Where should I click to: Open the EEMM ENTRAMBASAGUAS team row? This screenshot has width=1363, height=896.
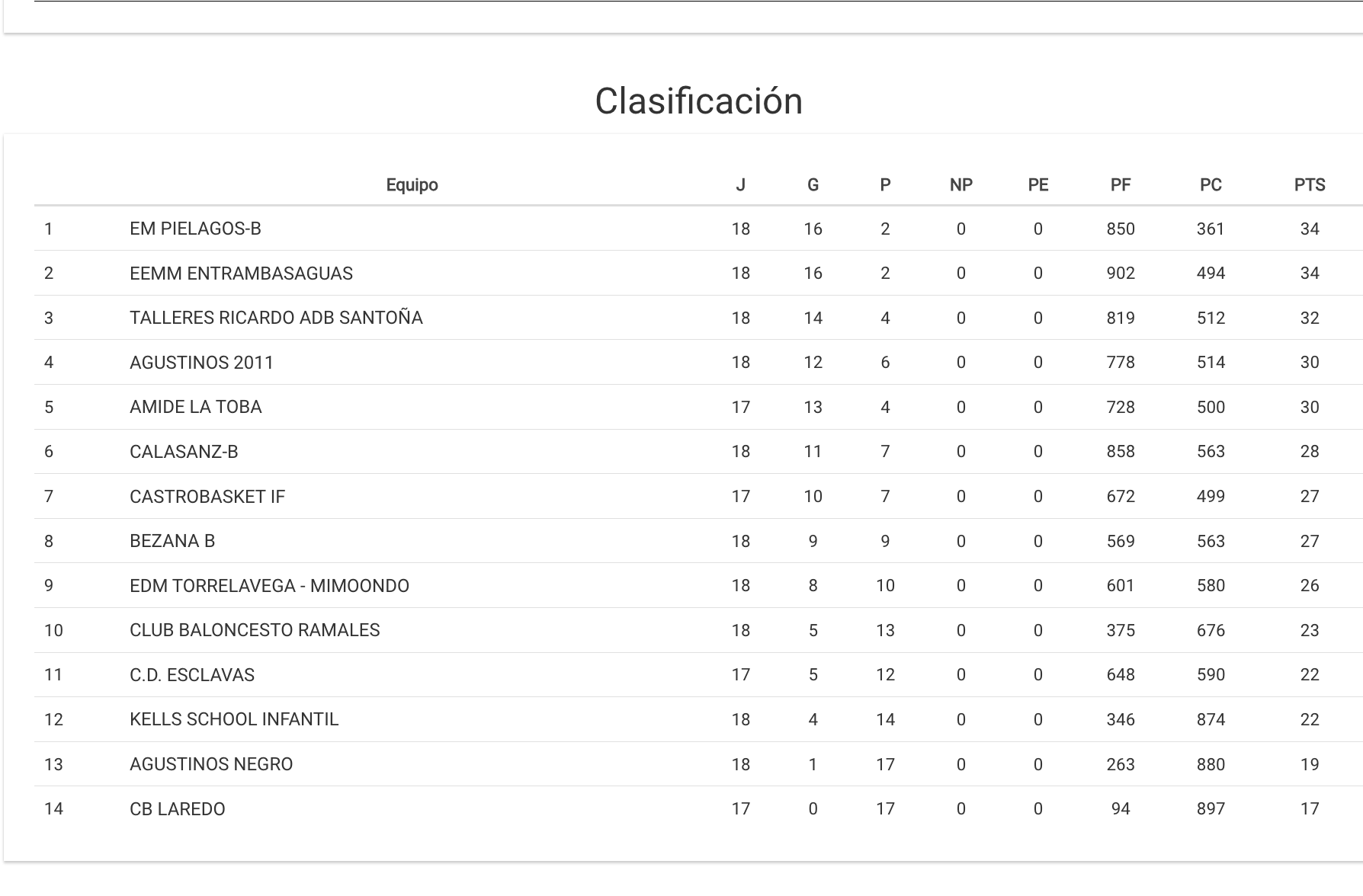point(241,274)
